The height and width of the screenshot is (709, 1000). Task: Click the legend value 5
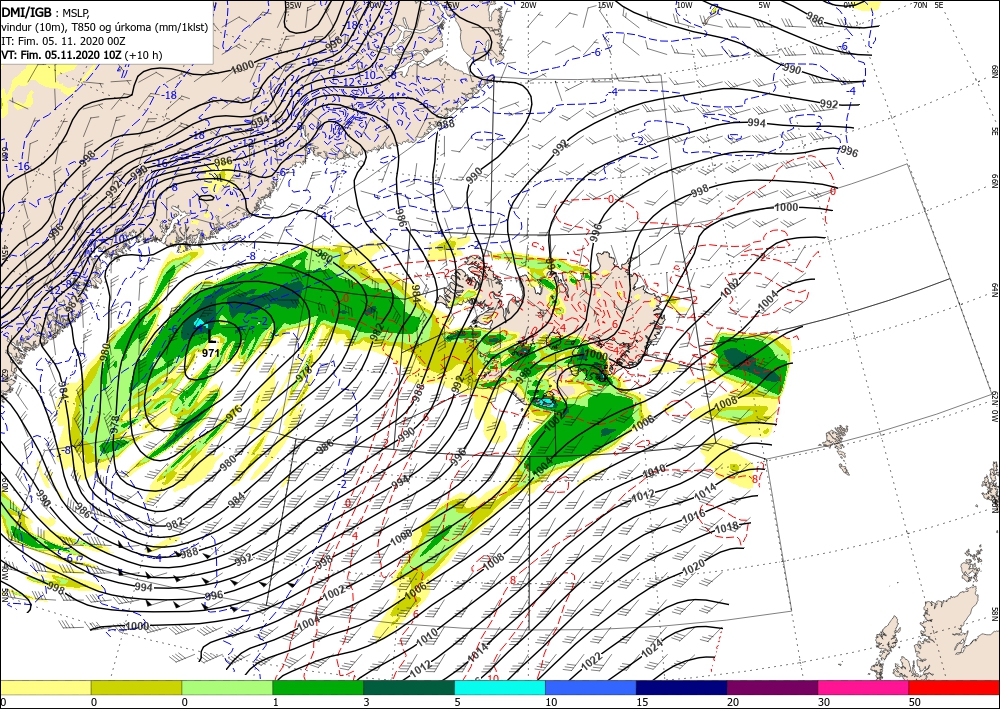pos(458,702)
